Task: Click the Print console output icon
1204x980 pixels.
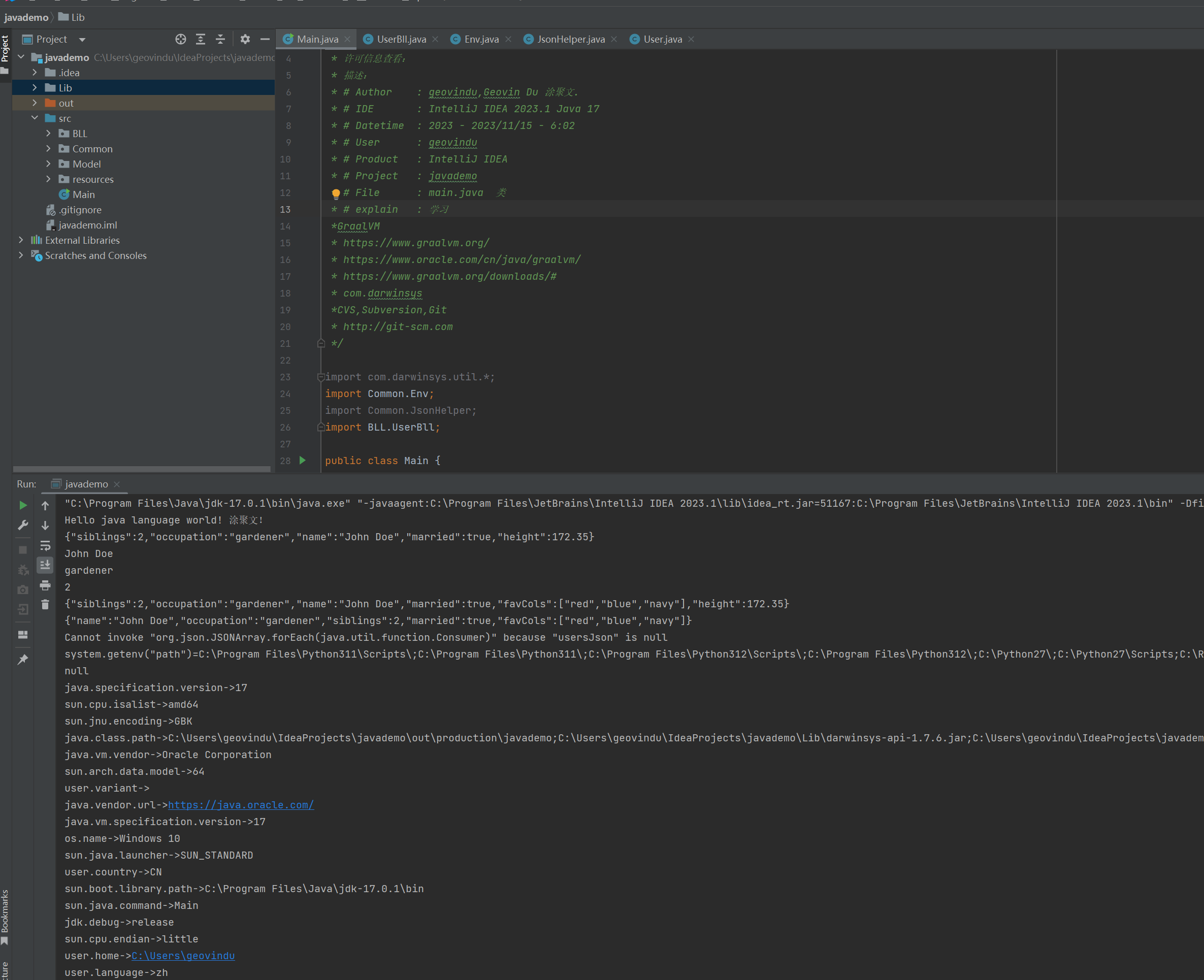Action: [x=45, y=585]
